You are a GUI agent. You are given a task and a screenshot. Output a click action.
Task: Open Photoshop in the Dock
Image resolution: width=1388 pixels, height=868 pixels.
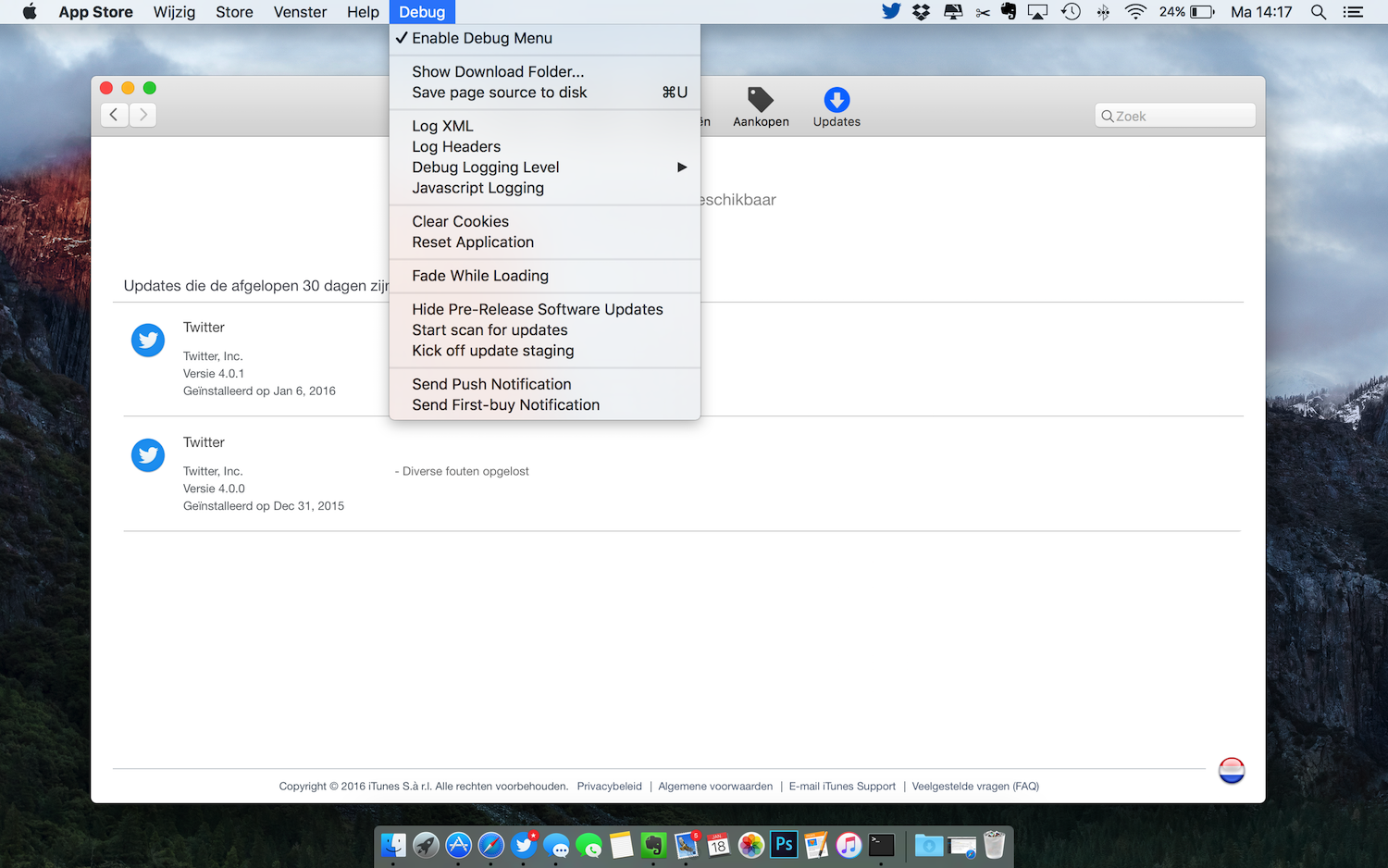click(784, 845)
